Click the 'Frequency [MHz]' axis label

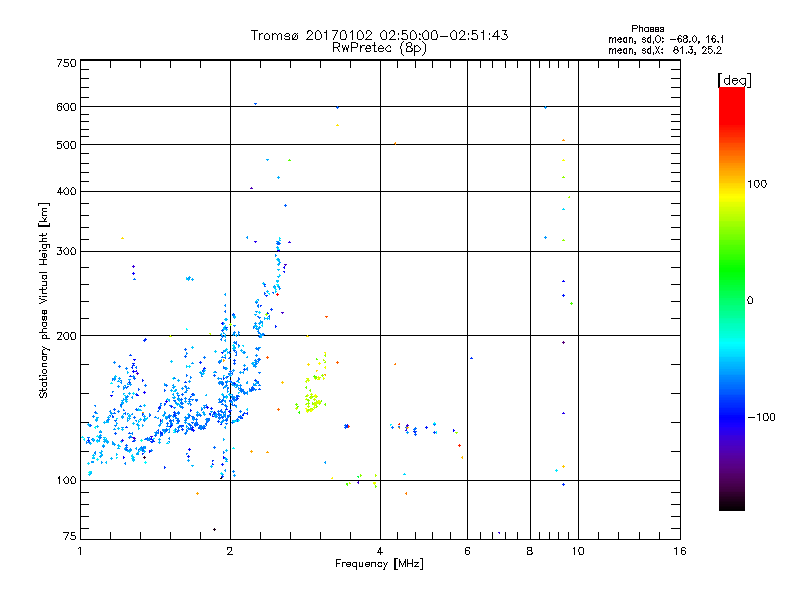(x=379, y=564)
